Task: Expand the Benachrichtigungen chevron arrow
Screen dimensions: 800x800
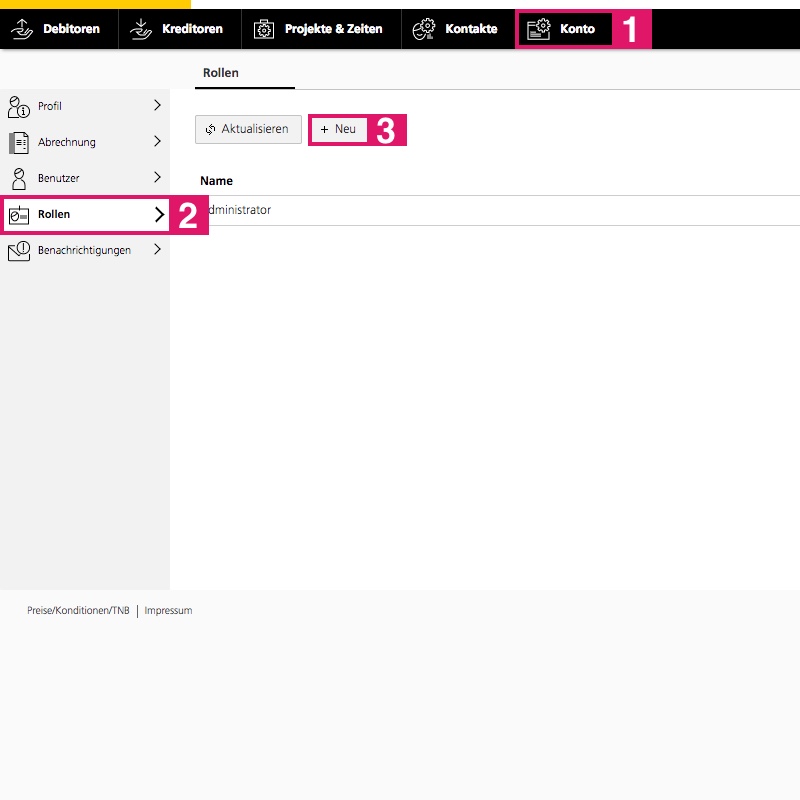Action: 157,250
